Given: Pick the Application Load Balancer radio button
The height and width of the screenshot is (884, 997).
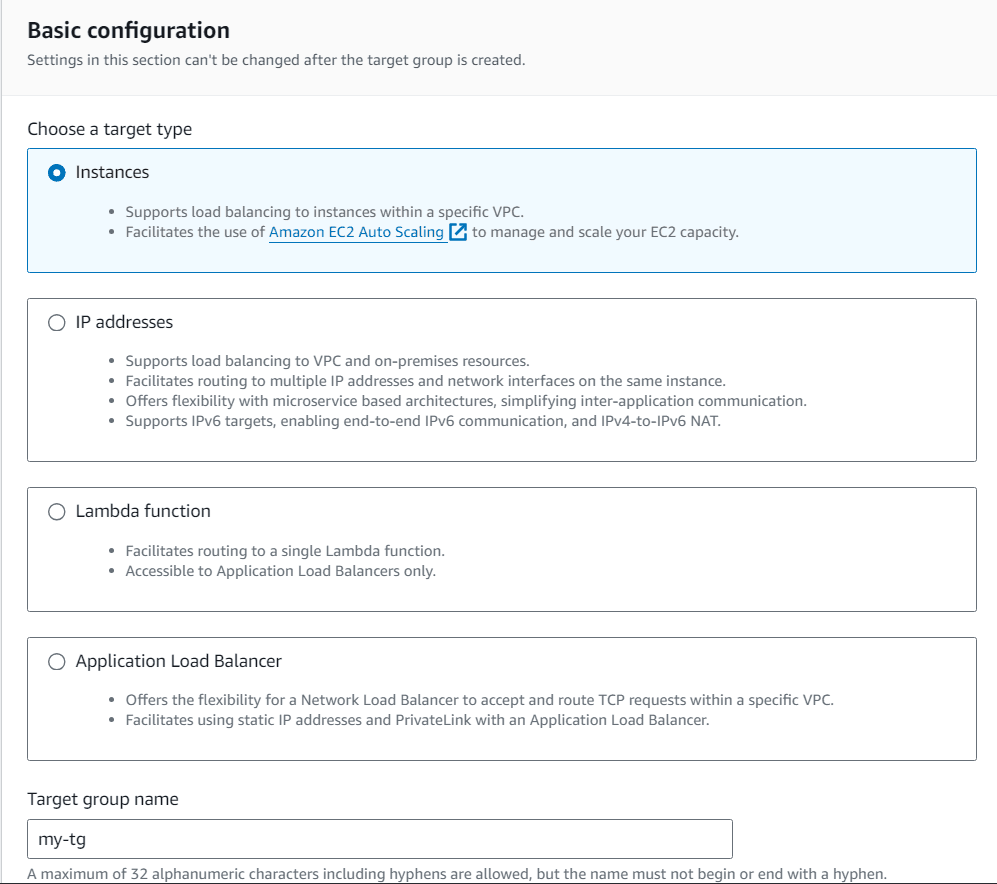Looking at the screenshot, I should (x=57, y=662).
